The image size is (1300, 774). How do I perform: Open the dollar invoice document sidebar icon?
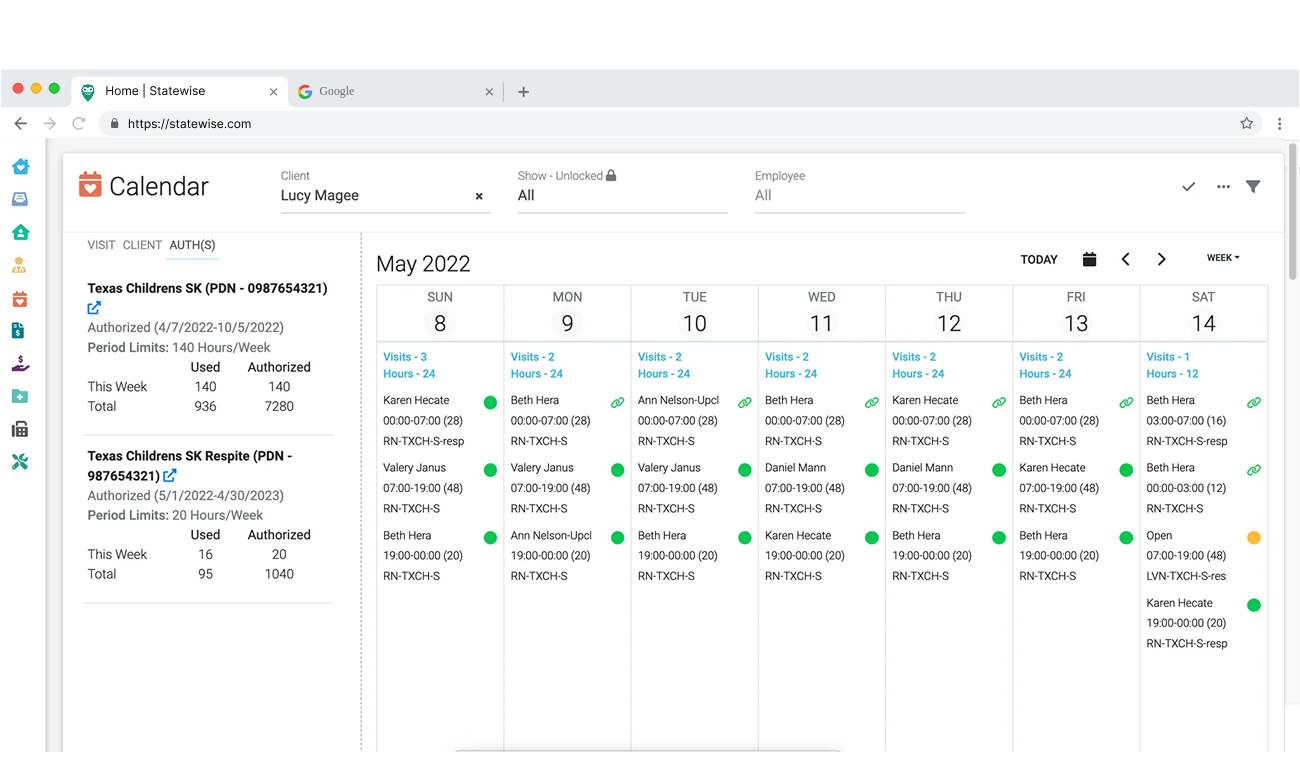pyautogui.click(x=18, y=331)
